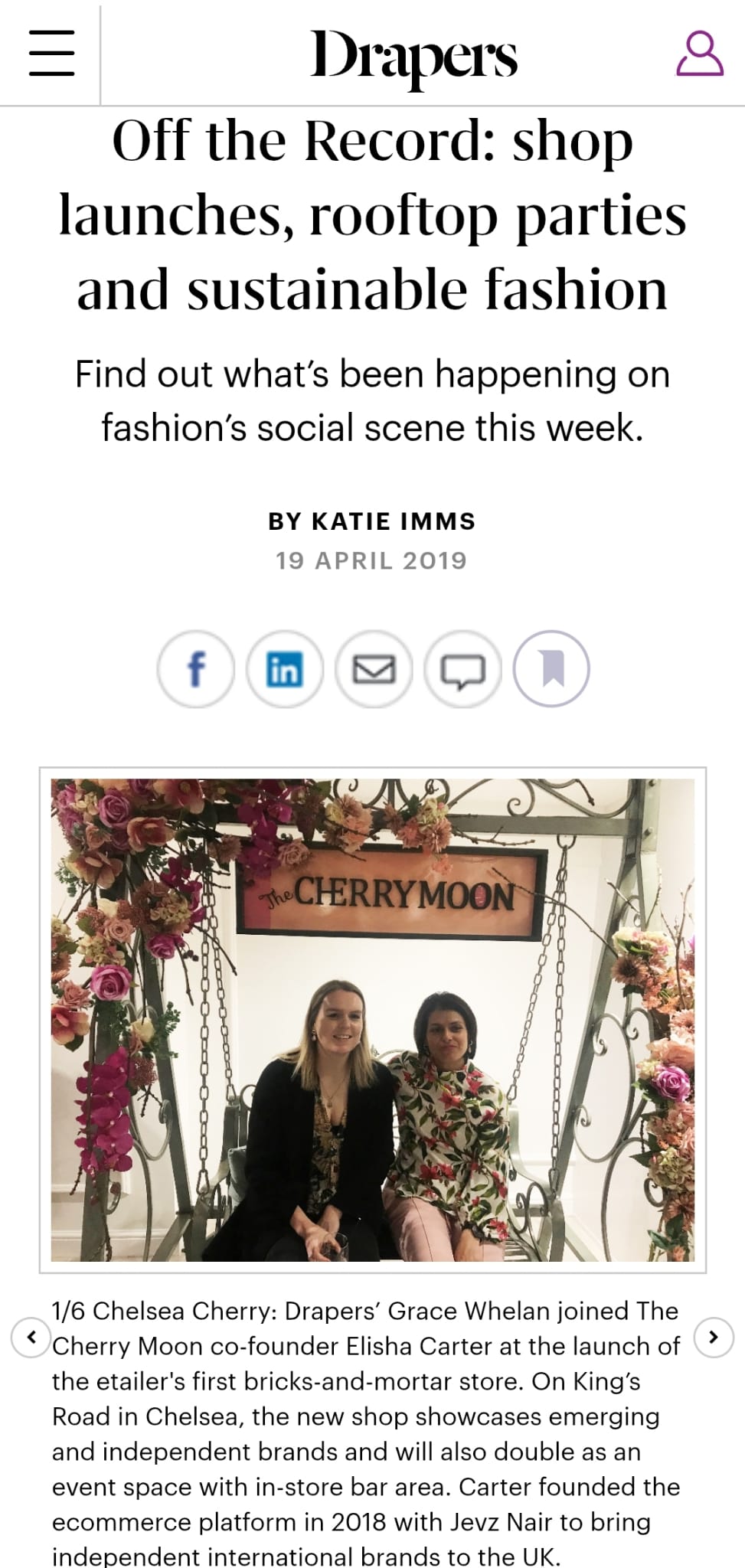Open the user account profile
Screen dimensions: 745x1568
[699, 54]
